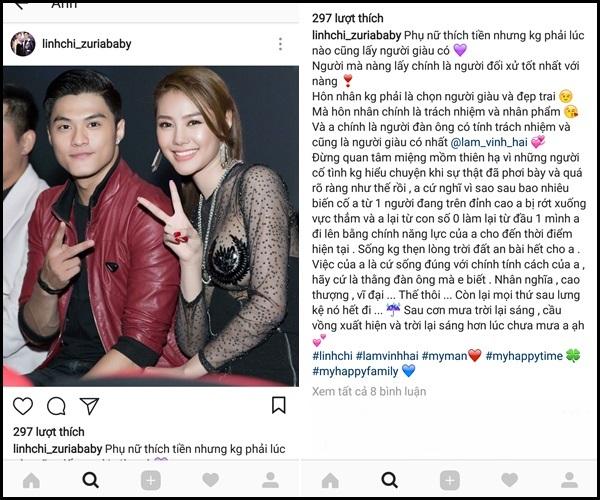Viewport: 600px width, 500px height.
Task: Follow the @lam_vinh_hai mention link
Action: point(489,142)
